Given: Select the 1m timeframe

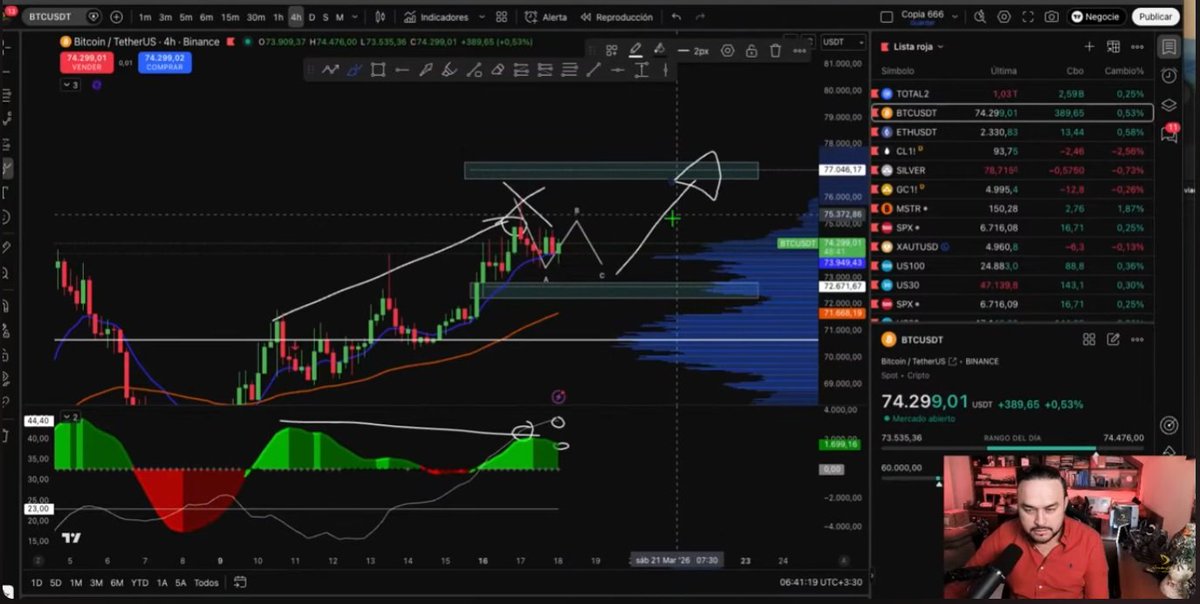Looking at the screenshot, I should [145, 17].
